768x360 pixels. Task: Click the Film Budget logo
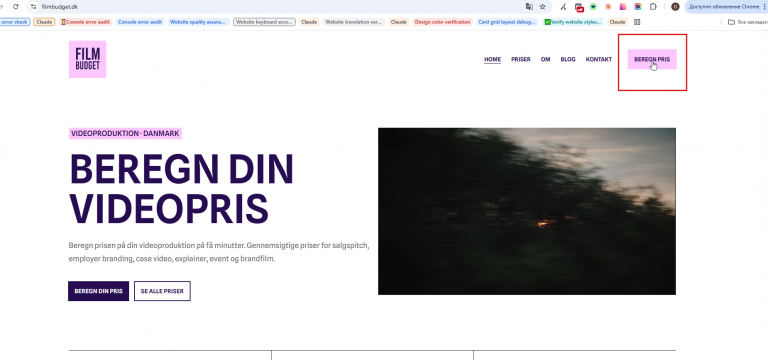coord(87,59)
